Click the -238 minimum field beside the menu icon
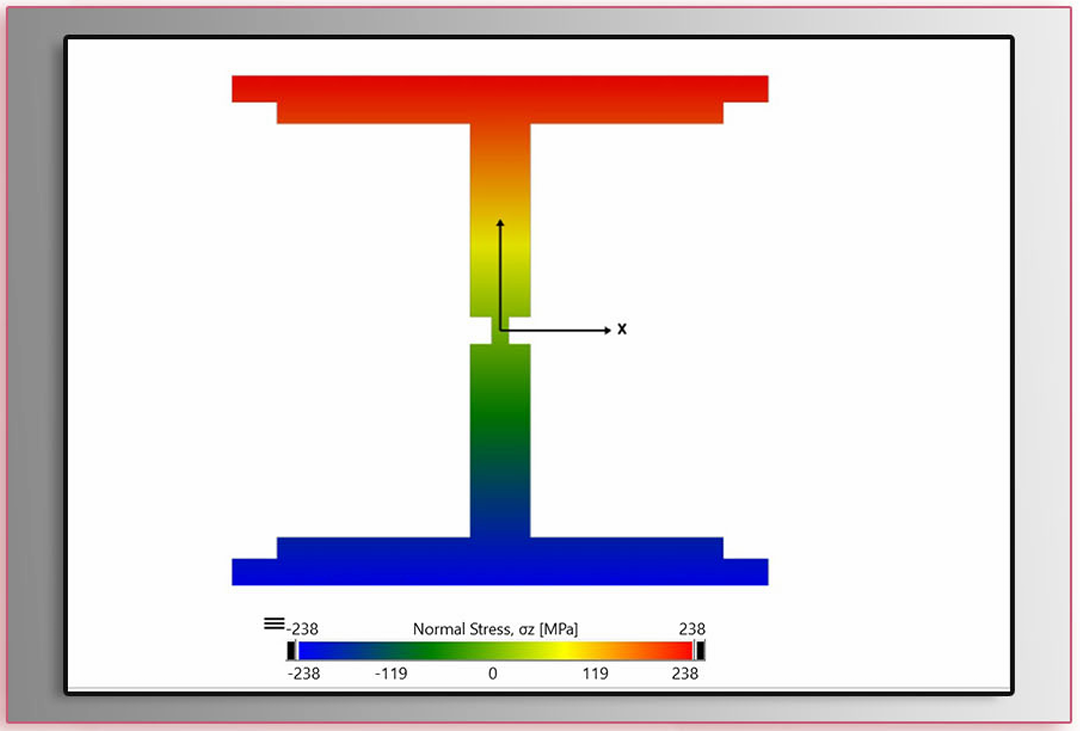 pos(302,629)
